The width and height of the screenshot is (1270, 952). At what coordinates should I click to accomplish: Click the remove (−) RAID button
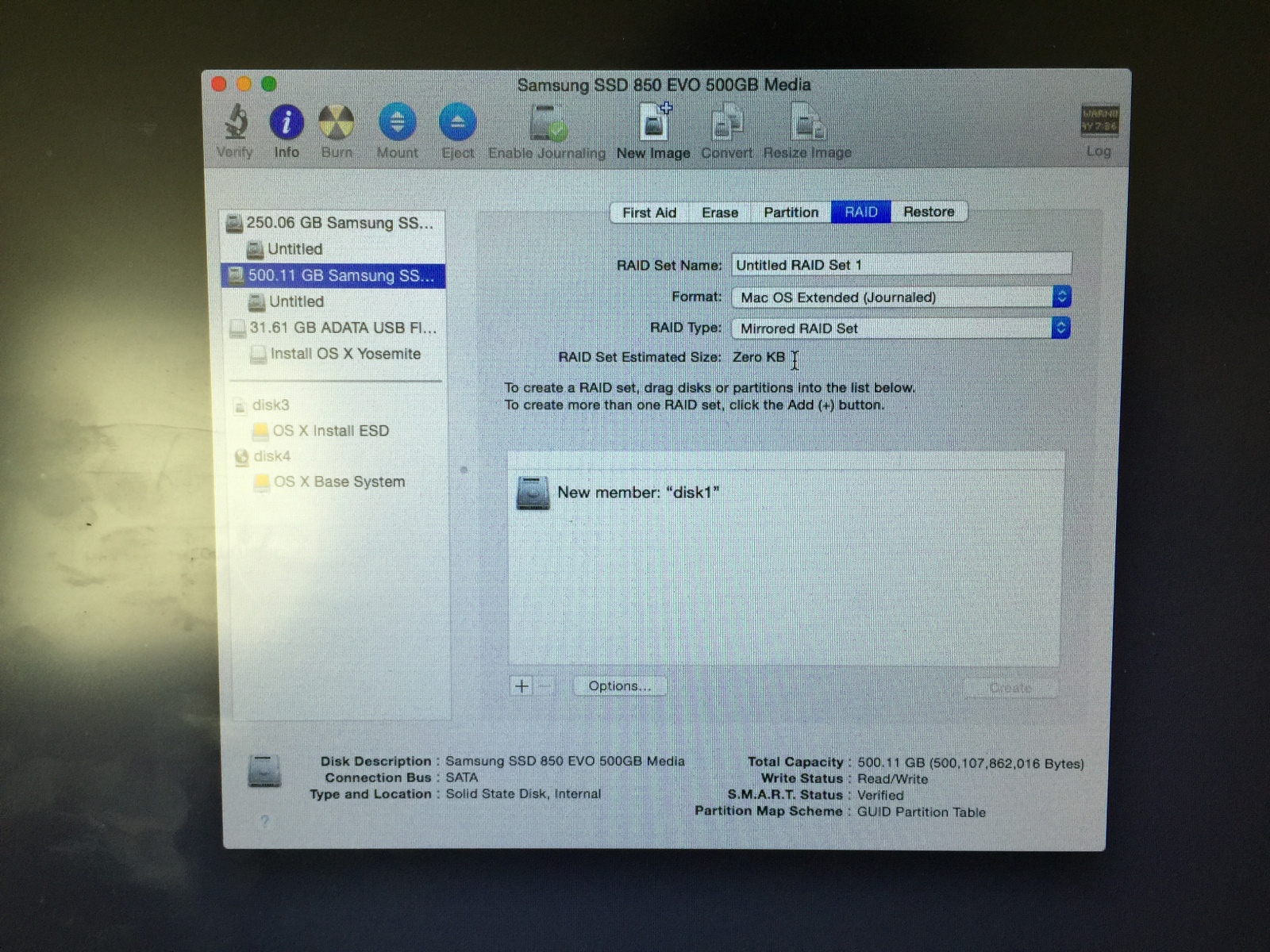pyautogui.click(x=545, y=686)
